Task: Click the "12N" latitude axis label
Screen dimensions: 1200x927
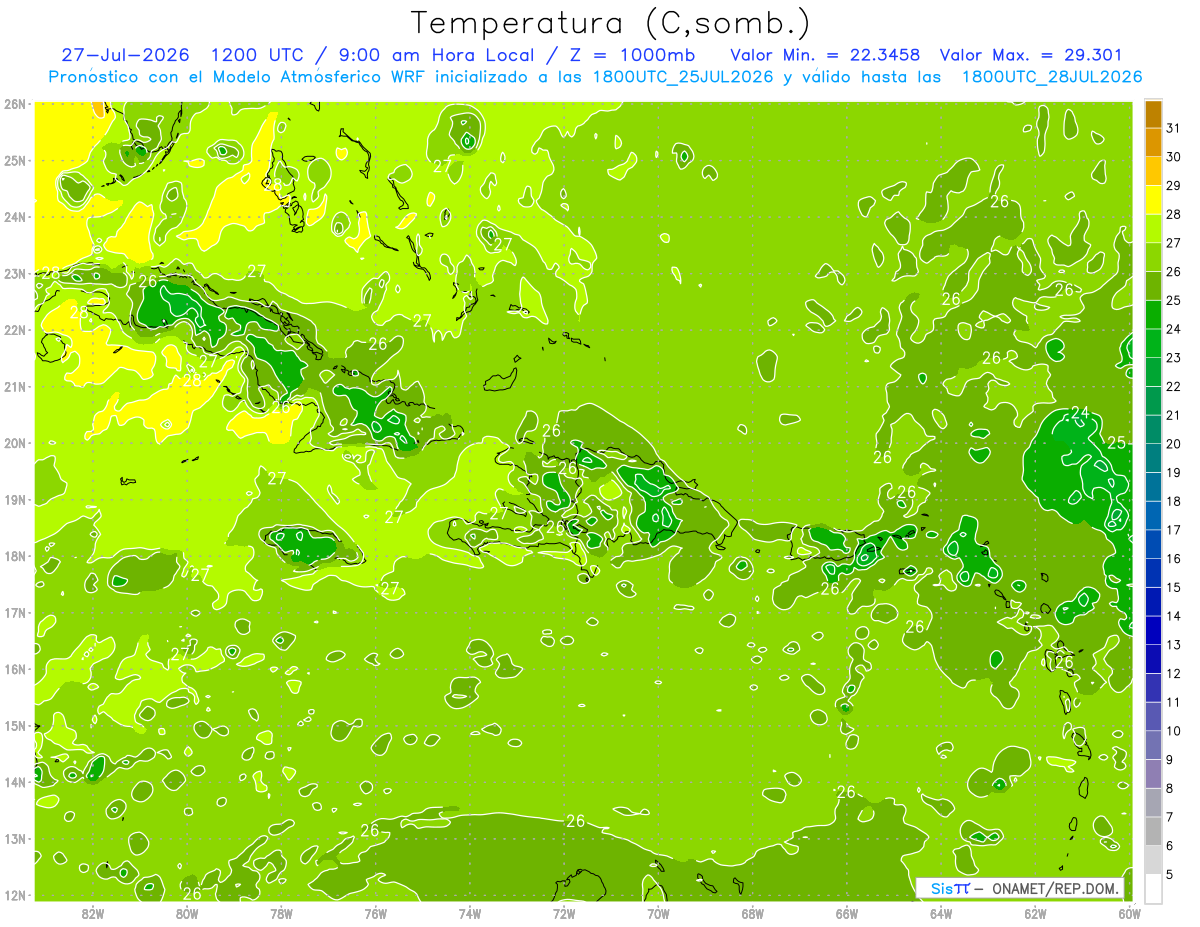Action: point(14,895)
